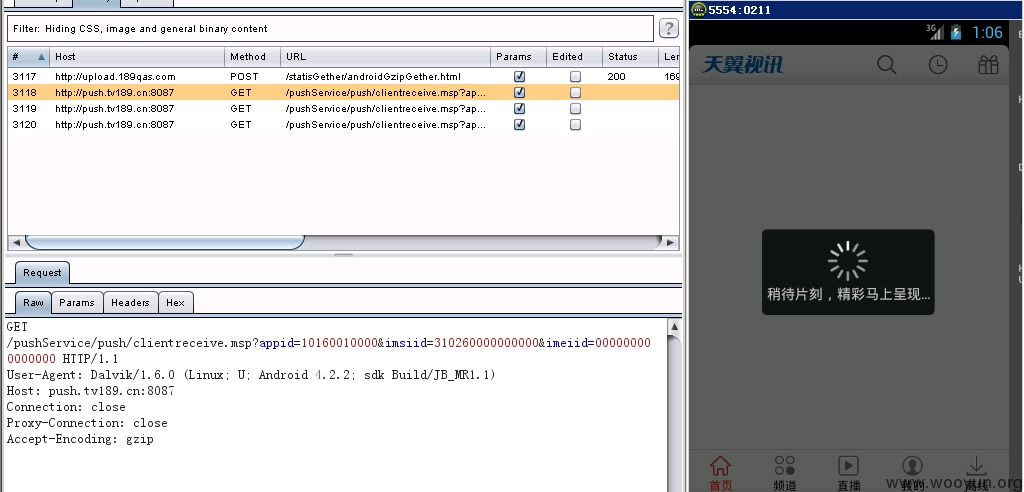Click the 3G signal indicator in the status bar

(935, 31)
